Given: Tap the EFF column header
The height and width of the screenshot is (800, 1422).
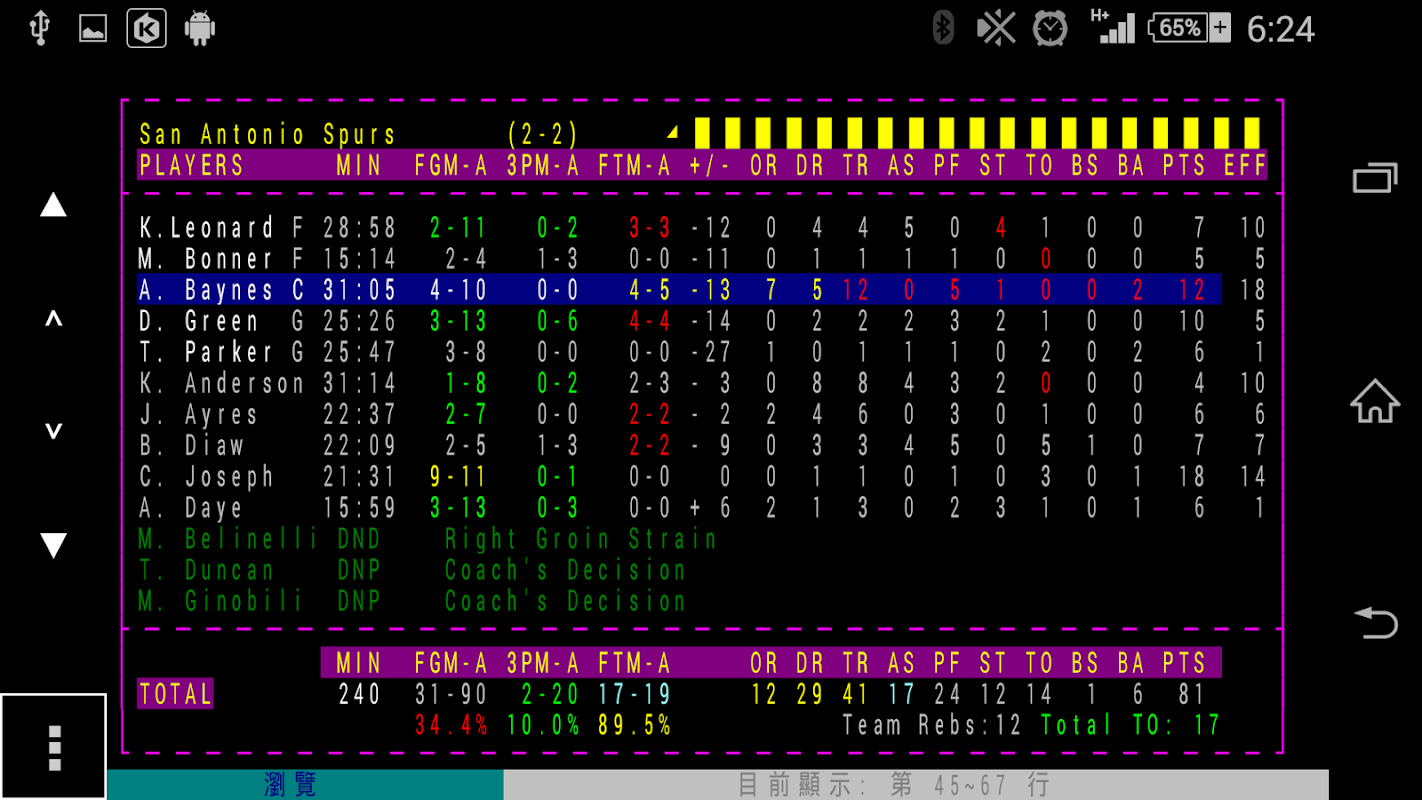Looking at the screenshot, I should (1246, 165).
